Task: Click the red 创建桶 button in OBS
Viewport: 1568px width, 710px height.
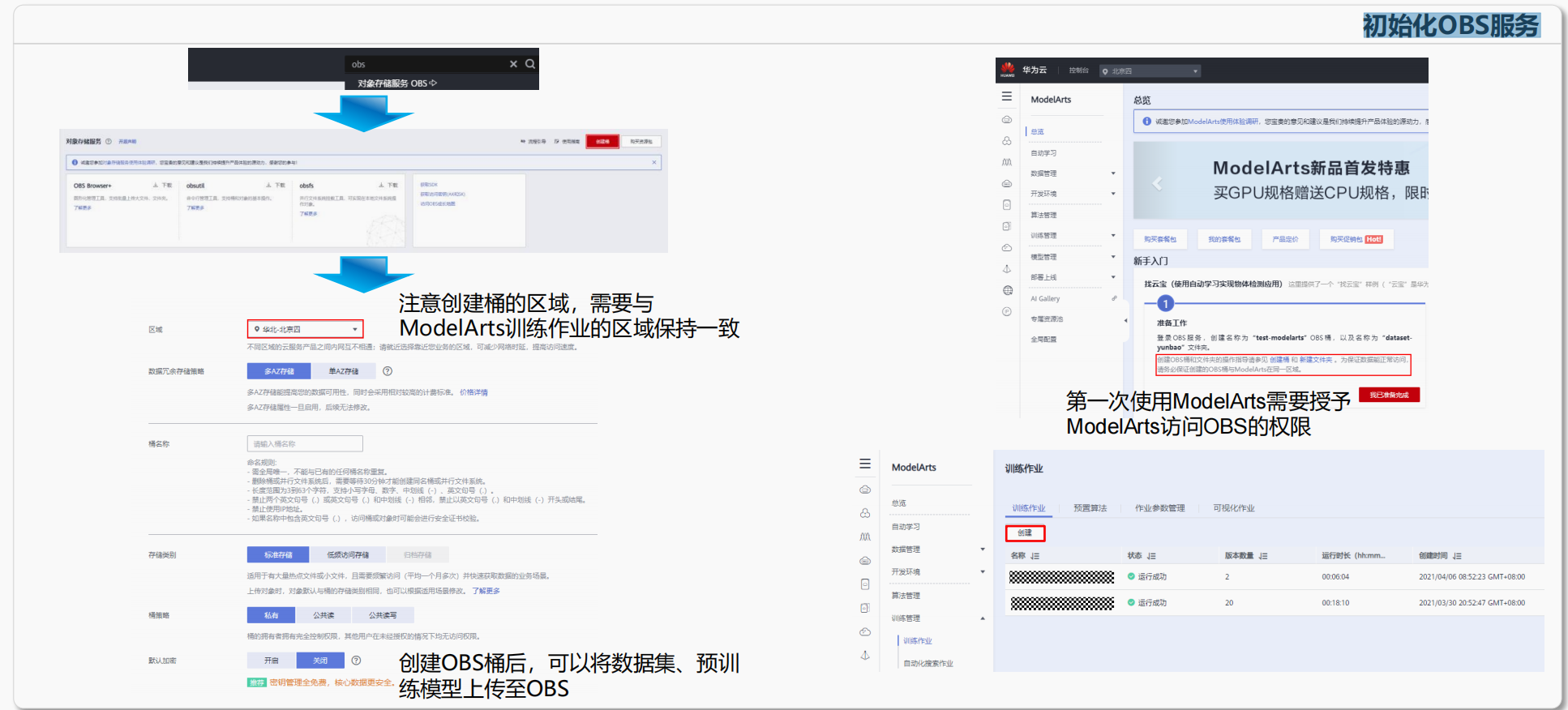Action: click(x=602, y=142)
